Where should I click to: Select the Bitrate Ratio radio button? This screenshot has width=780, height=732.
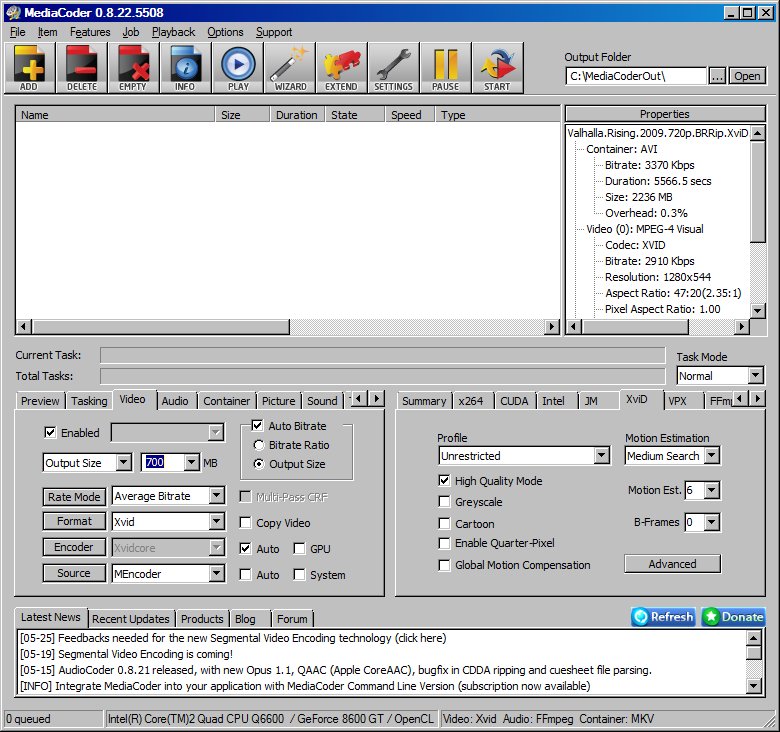point(259,445)
